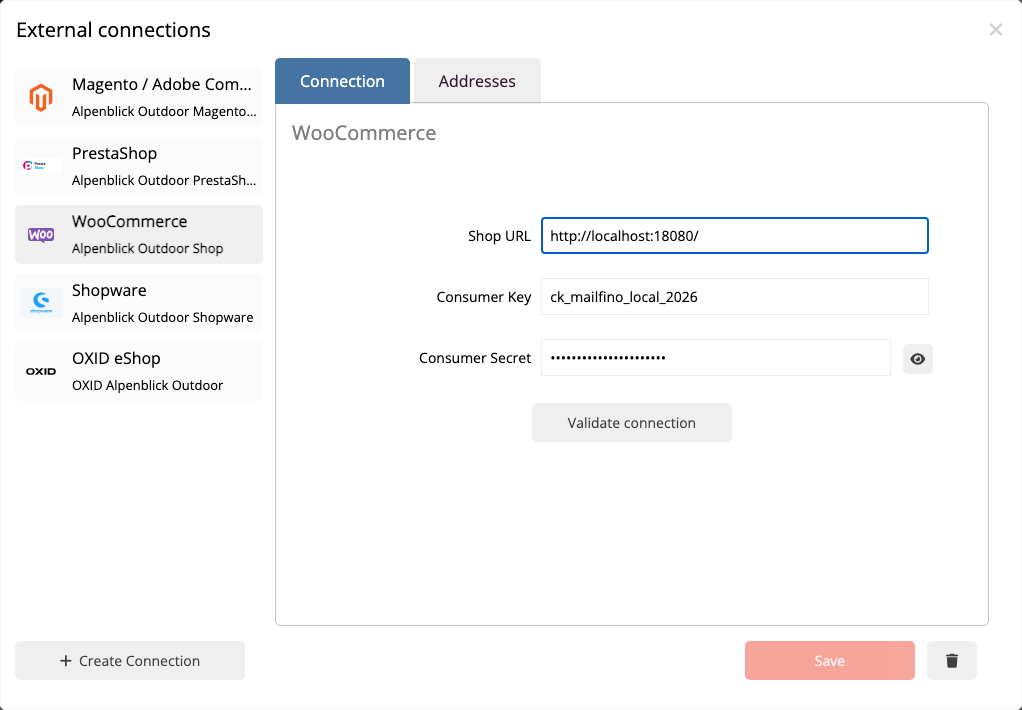Save the connection settings
Screen dimensions: 1022x710
pos(830,660)
